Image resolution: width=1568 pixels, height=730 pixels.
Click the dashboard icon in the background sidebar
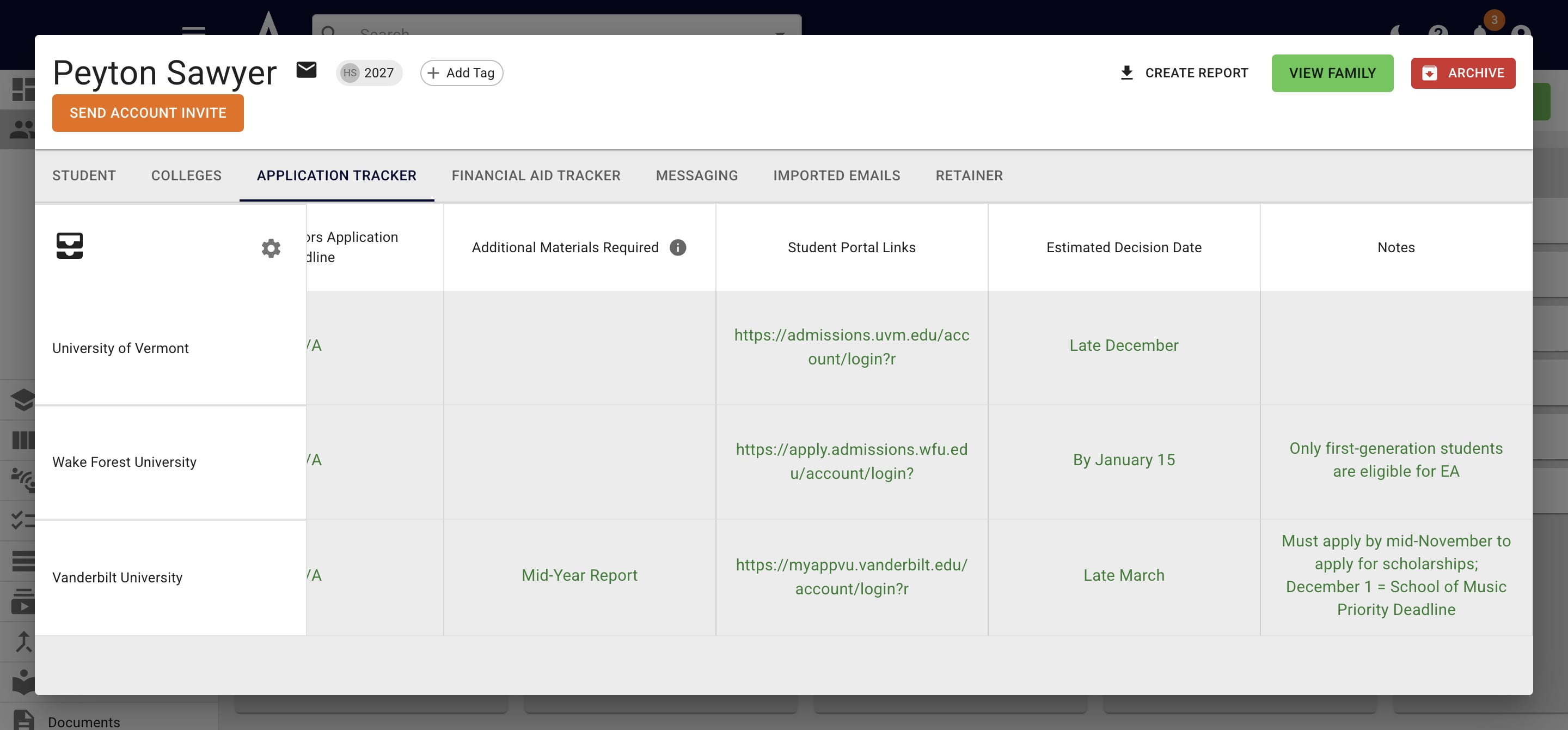click(23, 89)
